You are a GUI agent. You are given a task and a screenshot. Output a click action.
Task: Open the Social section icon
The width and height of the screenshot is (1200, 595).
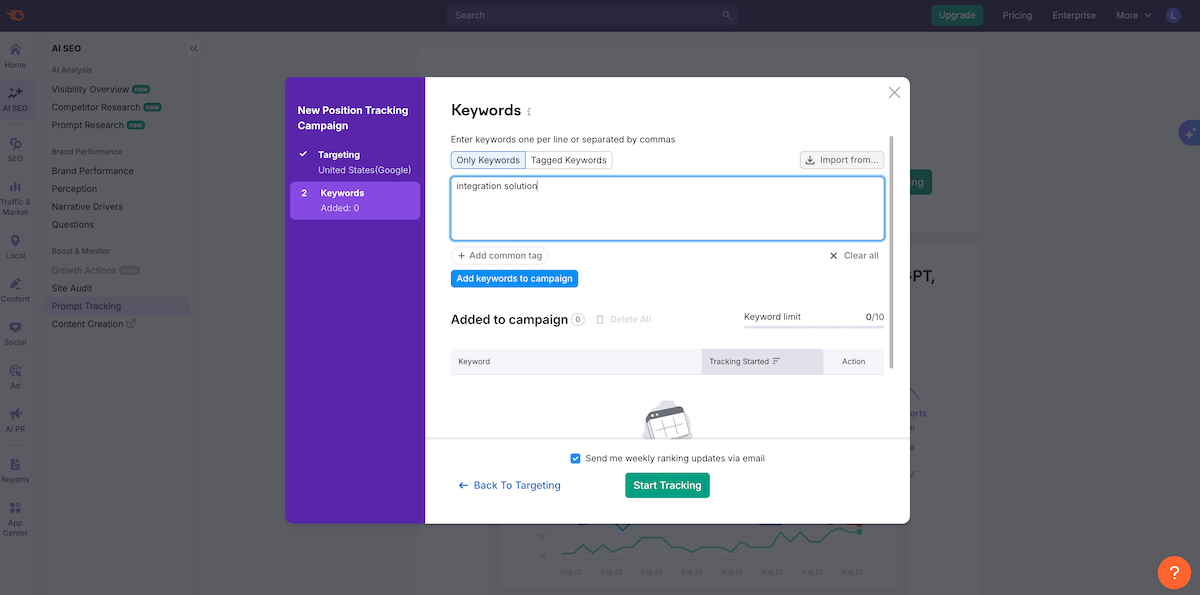click(16, 333)
